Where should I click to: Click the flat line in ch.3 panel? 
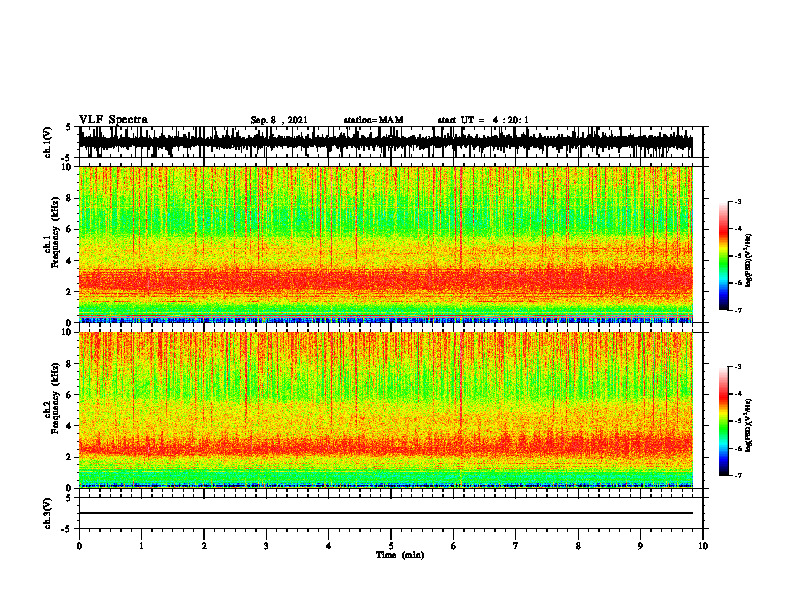tap(386, 513)
